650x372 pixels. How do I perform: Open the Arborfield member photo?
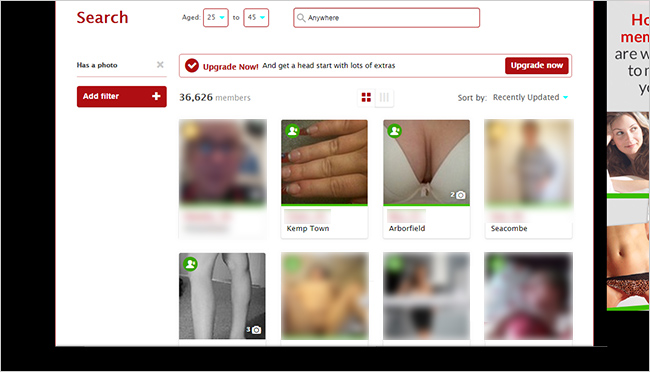[427, 162]
